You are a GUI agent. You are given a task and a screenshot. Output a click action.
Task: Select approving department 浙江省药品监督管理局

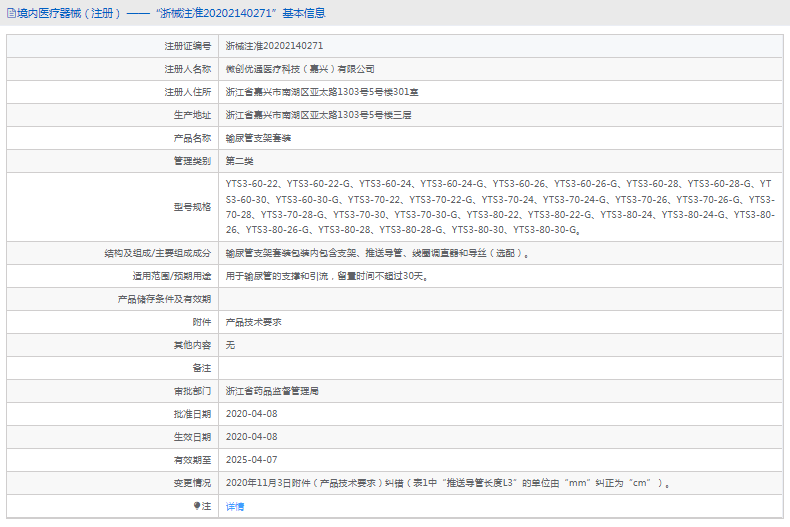click(272, 391)
